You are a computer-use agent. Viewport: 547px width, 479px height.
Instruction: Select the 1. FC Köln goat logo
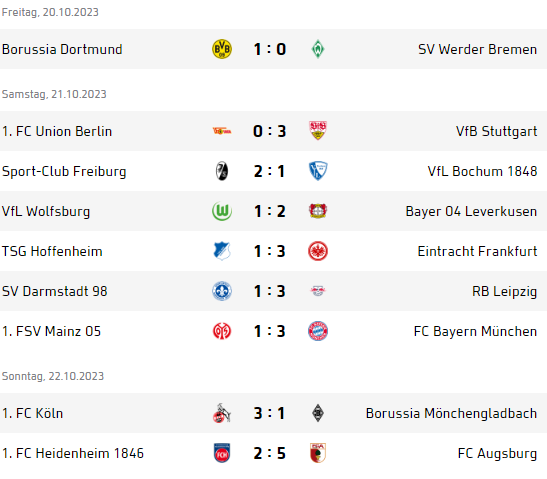[222, 413]
